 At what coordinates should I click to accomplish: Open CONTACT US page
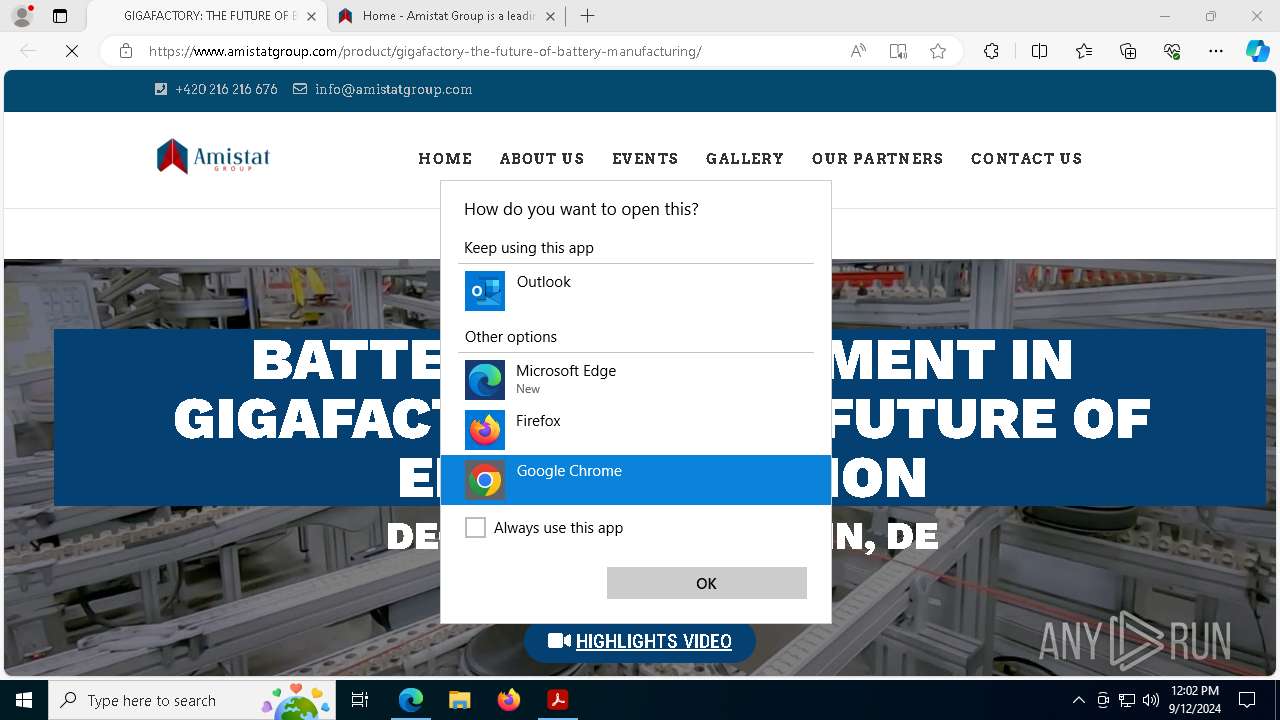1026,159
